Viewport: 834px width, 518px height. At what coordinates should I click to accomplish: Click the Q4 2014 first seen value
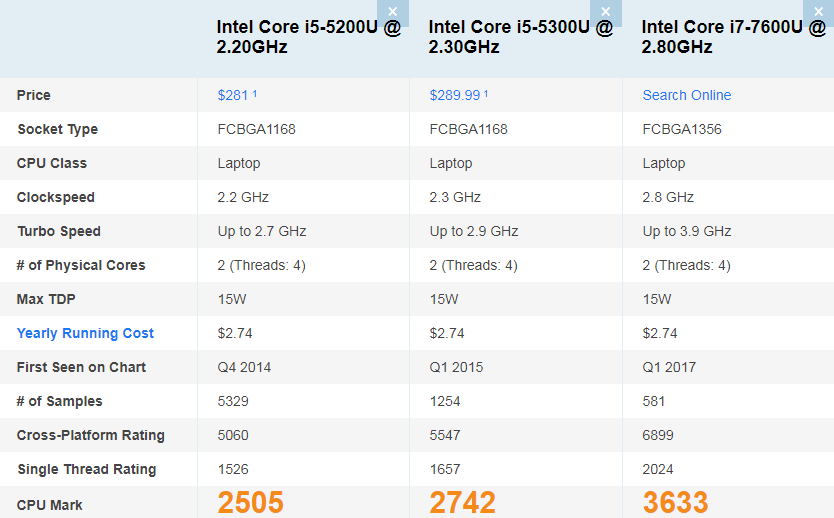pos(244,367)
